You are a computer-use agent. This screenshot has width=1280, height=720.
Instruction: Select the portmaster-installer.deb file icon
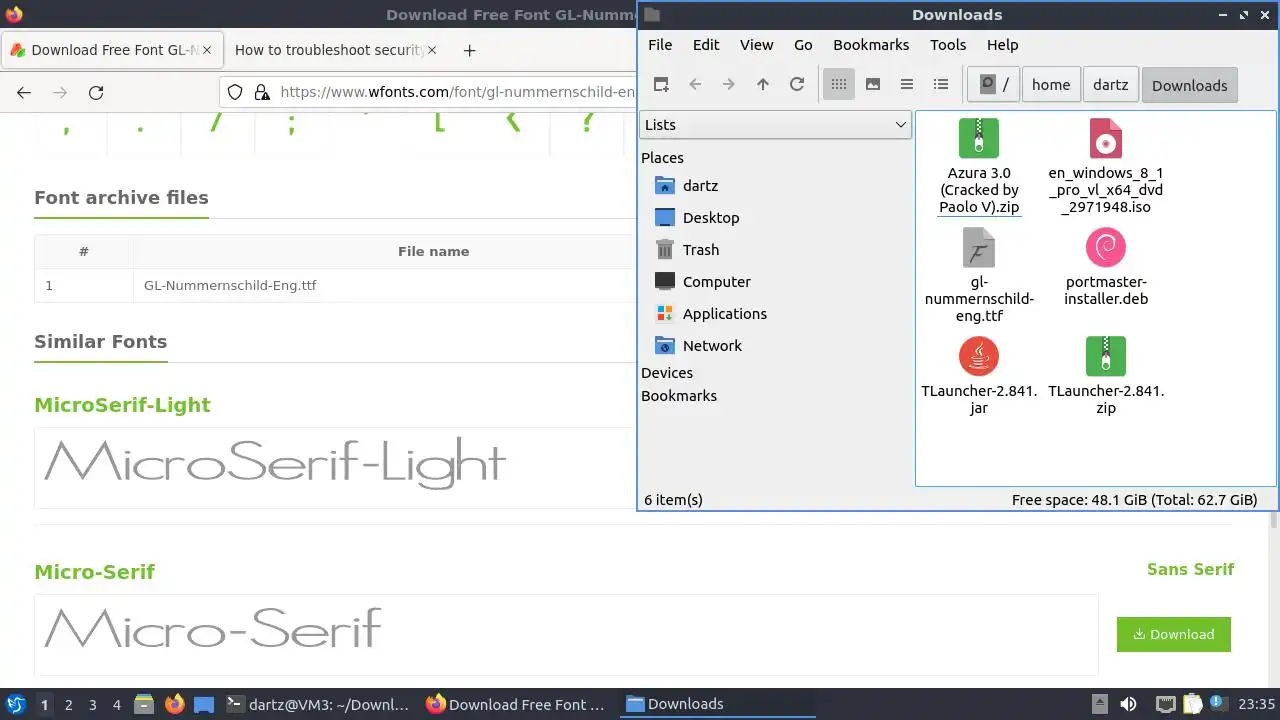click(x=1105, y=247)
